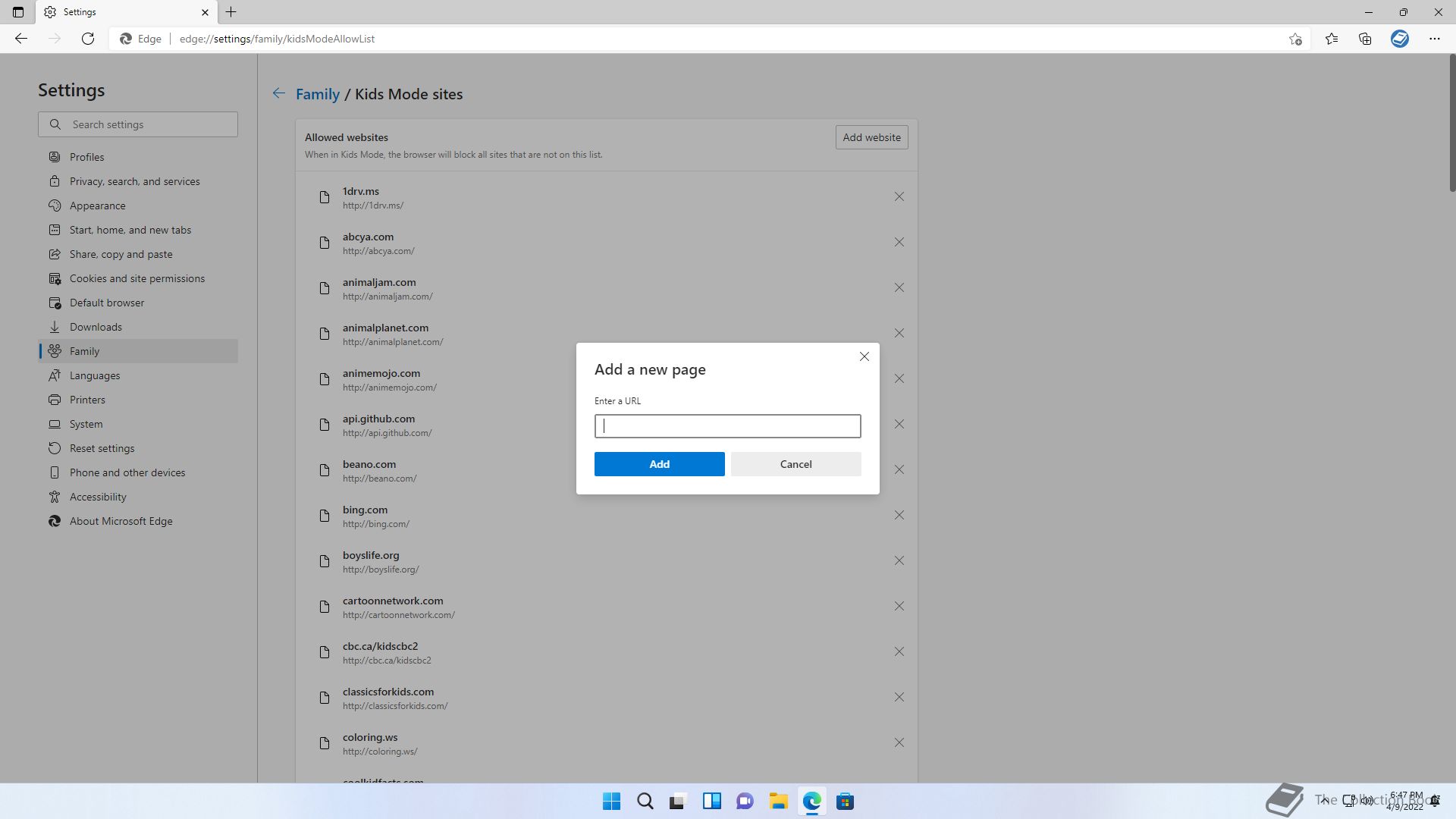
Task: Confirm with the Add button
Action: click(659, 464)
